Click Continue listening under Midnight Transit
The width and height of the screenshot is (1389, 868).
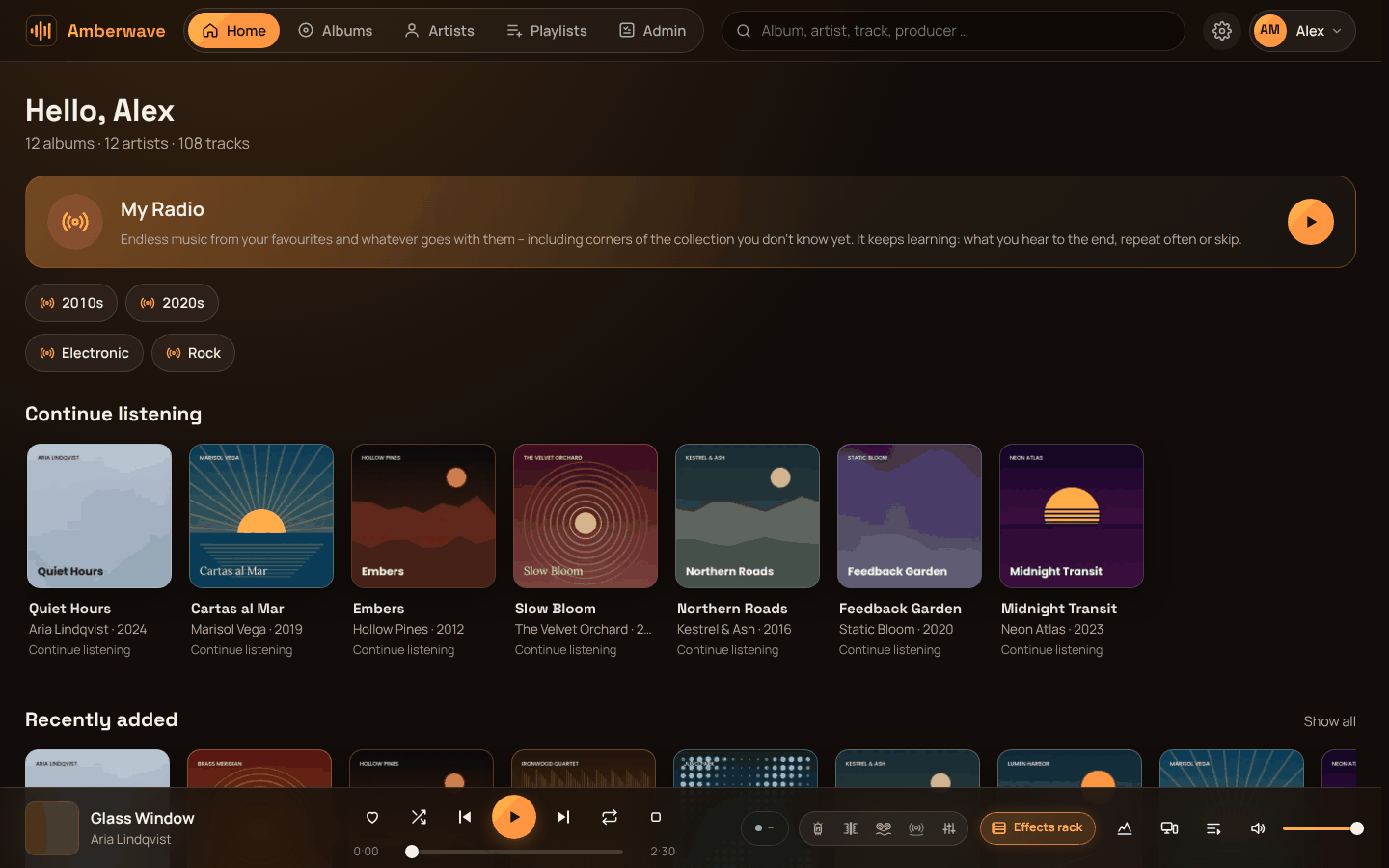click(x=1051, y=650)
